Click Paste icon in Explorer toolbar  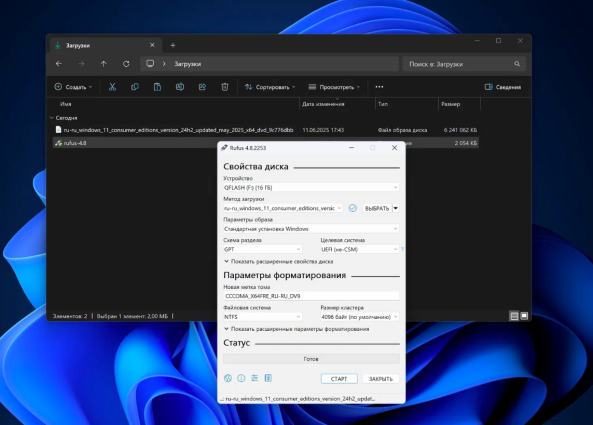[x=157, y=87]
